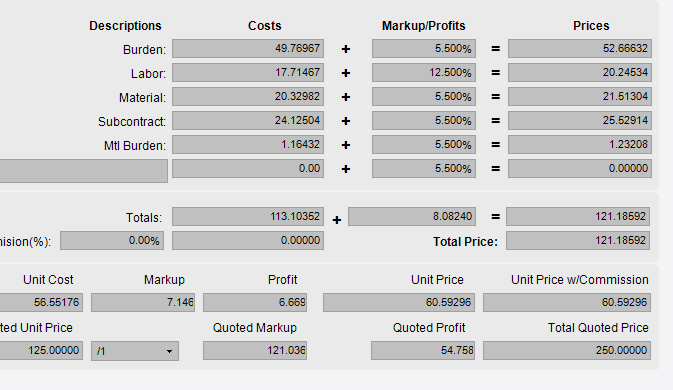
Task: Select the Totals cost field 113.10352
Action: 248,217
